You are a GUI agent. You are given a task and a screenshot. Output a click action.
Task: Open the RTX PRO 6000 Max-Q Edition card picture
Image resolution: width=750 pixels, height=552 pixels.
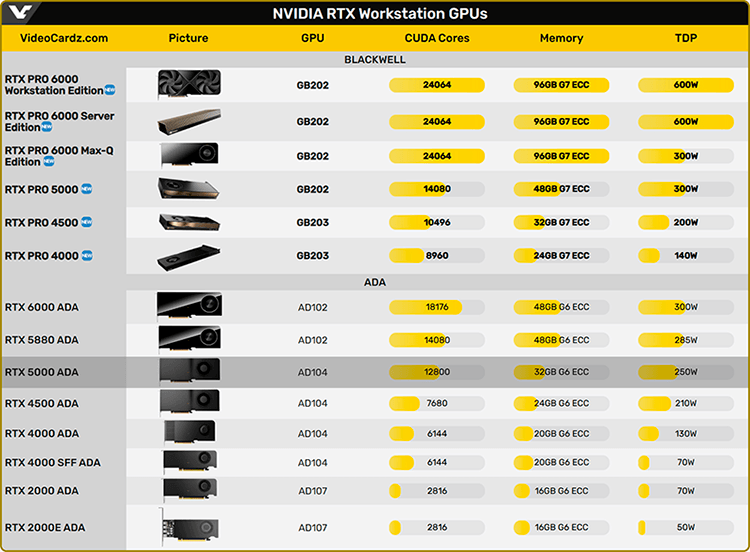189,155
